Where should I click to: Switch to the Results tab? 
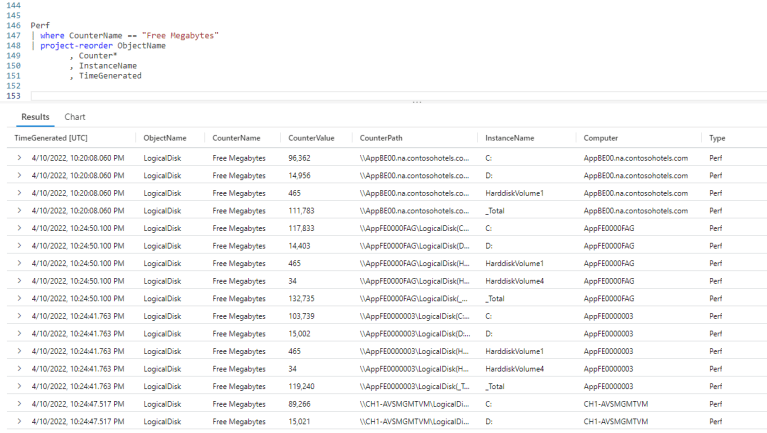(35, 117)
